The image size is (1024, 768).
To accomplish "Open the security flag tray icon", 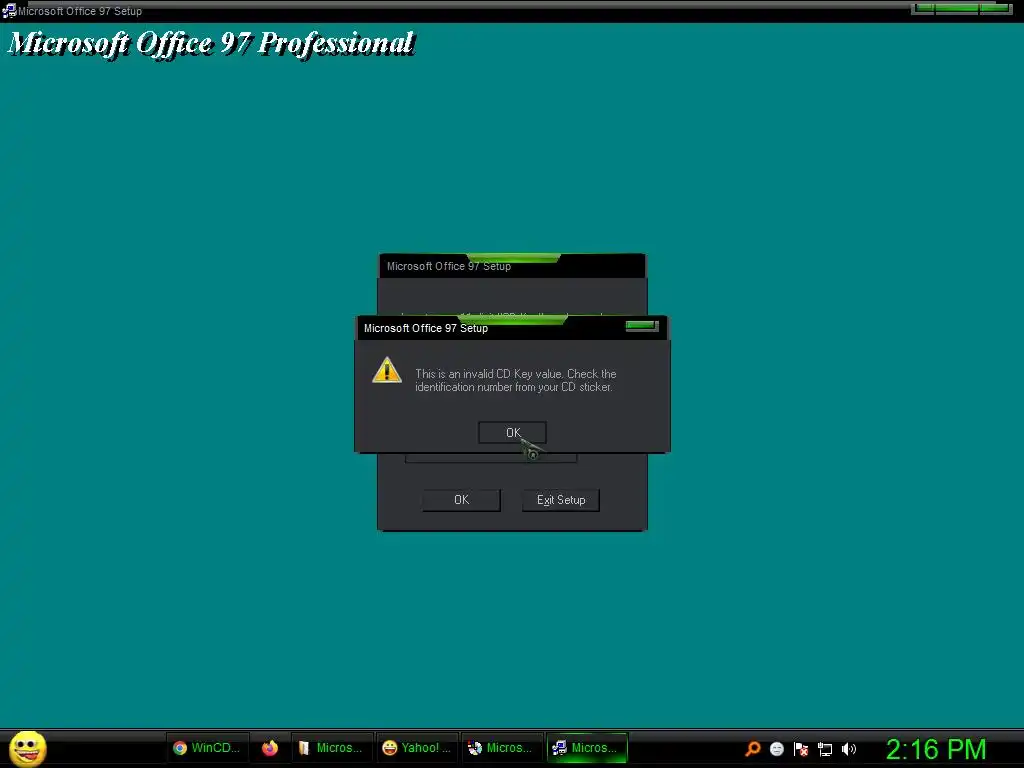I will 801,748.
